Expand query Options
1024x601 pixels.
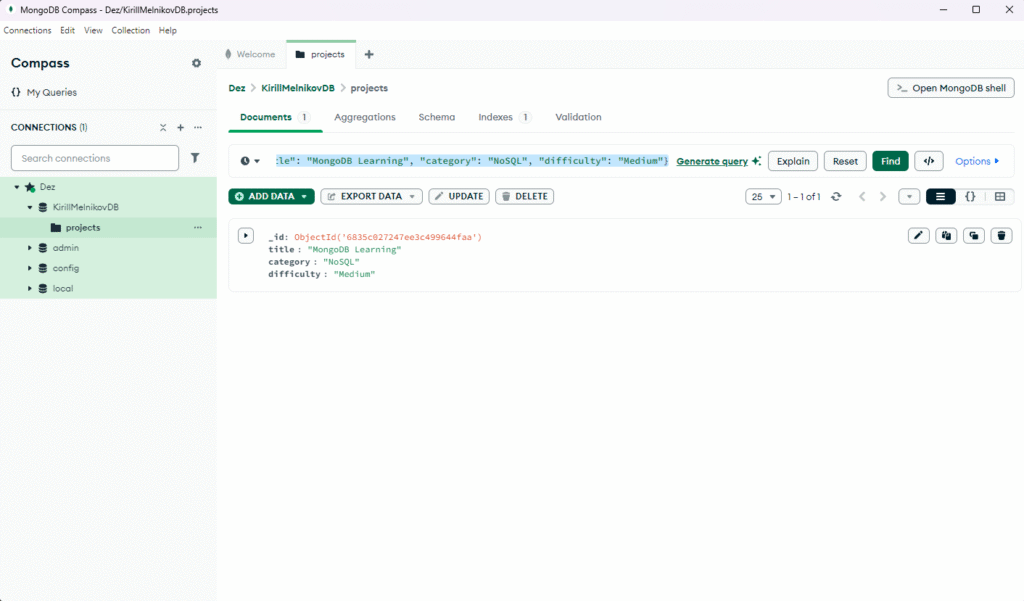tap(977, 161)
